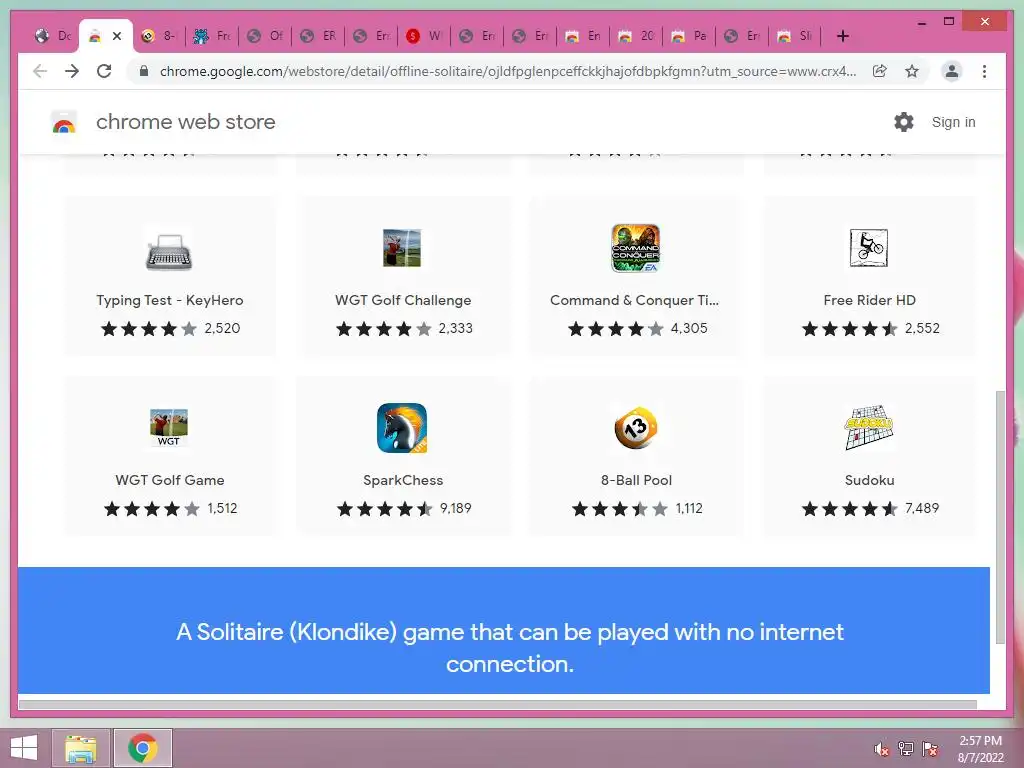Switch to the Fr tab with frog icon
The image size is (1024, 768).
coord(212,36)
